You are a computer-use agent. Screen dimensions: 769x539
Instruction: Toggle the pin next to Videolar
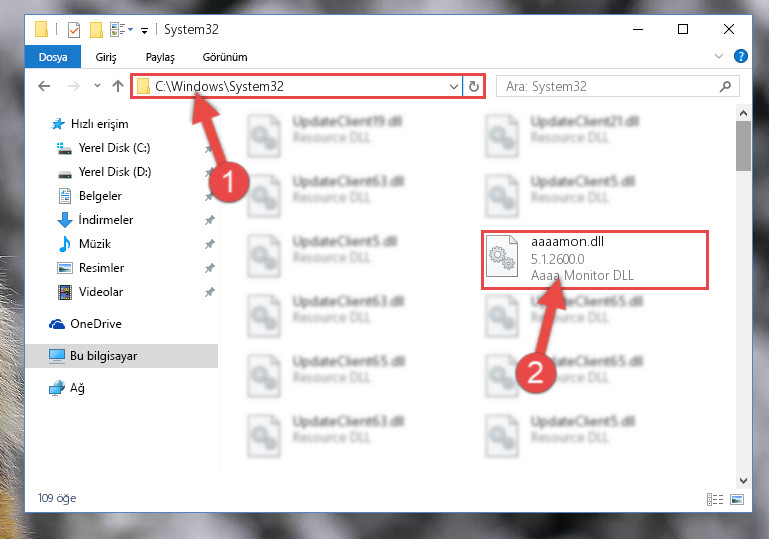click(x=209, y=292)
